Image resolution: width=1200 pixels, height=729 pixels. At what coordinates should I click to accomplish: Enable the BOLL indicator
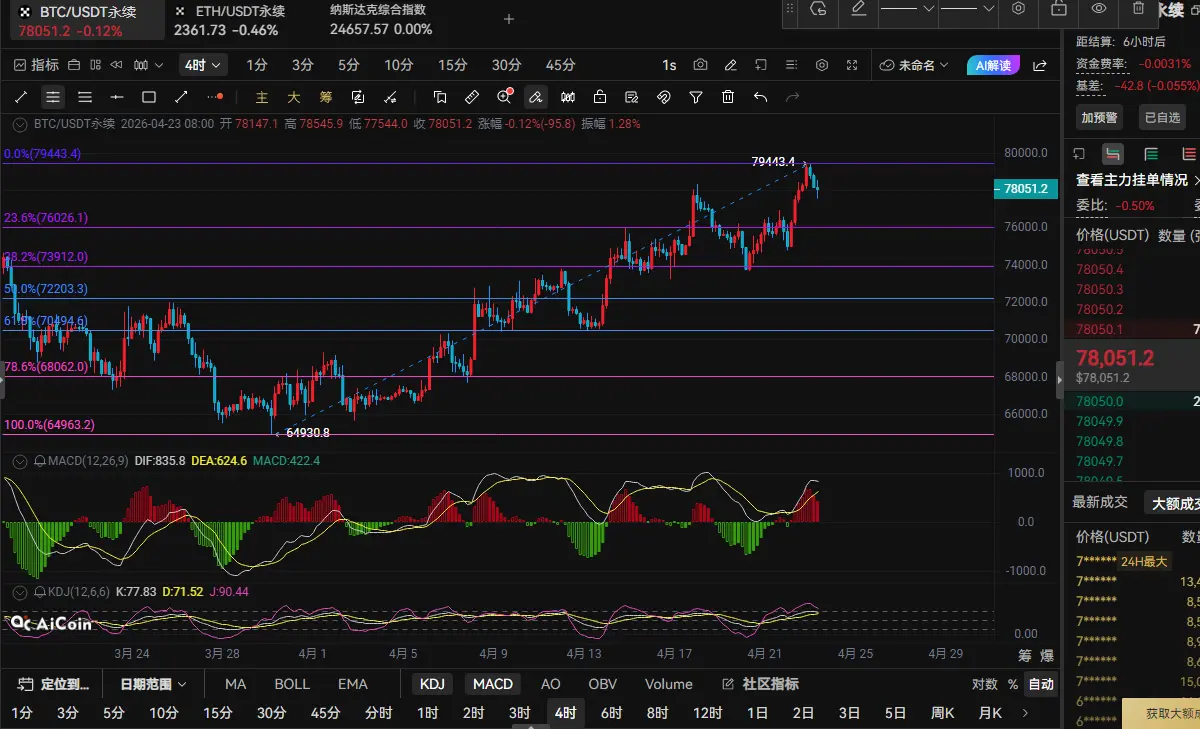[x=291, y=684]
